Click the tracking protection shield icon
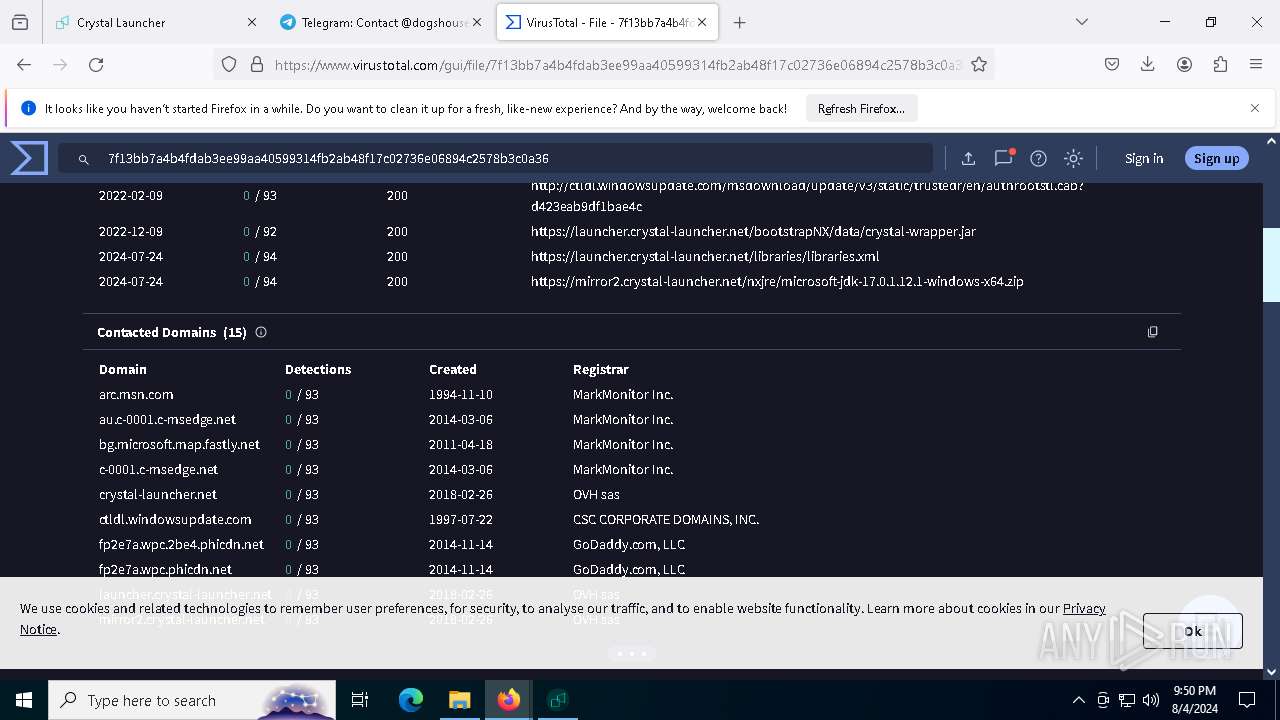 [229, 64]
